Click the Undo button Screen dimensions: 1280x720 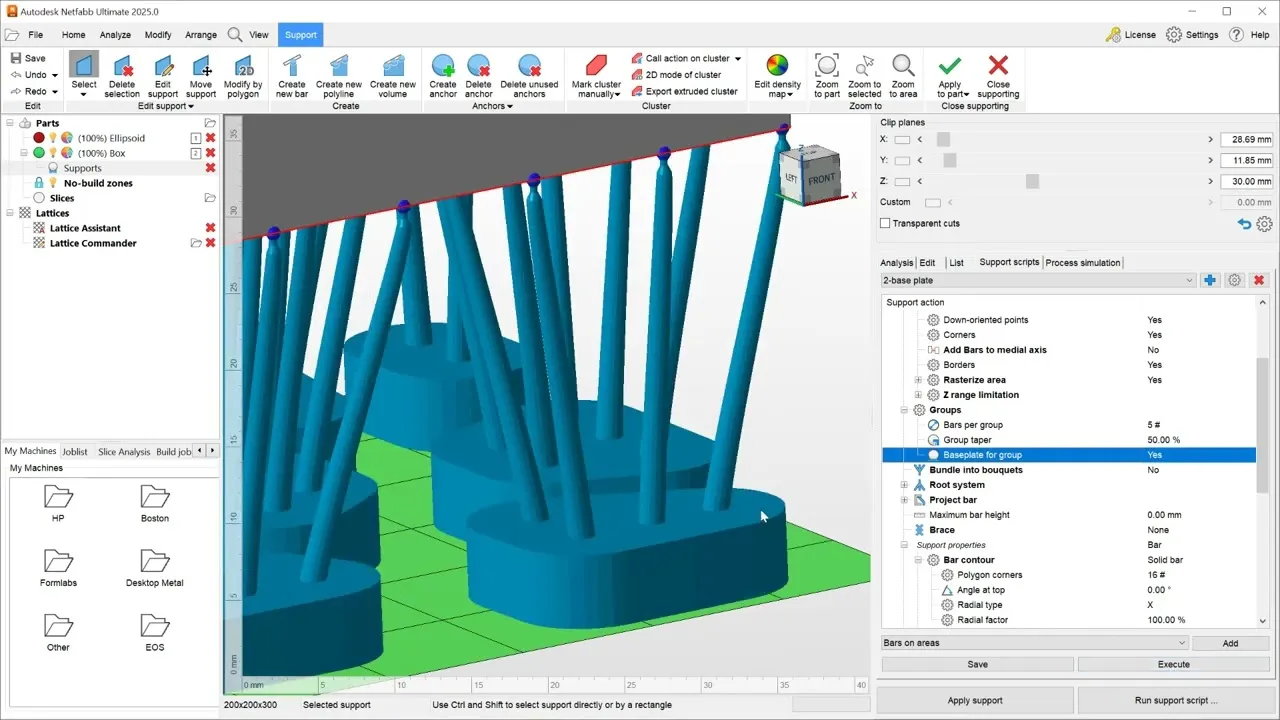[x=33, y=75]
